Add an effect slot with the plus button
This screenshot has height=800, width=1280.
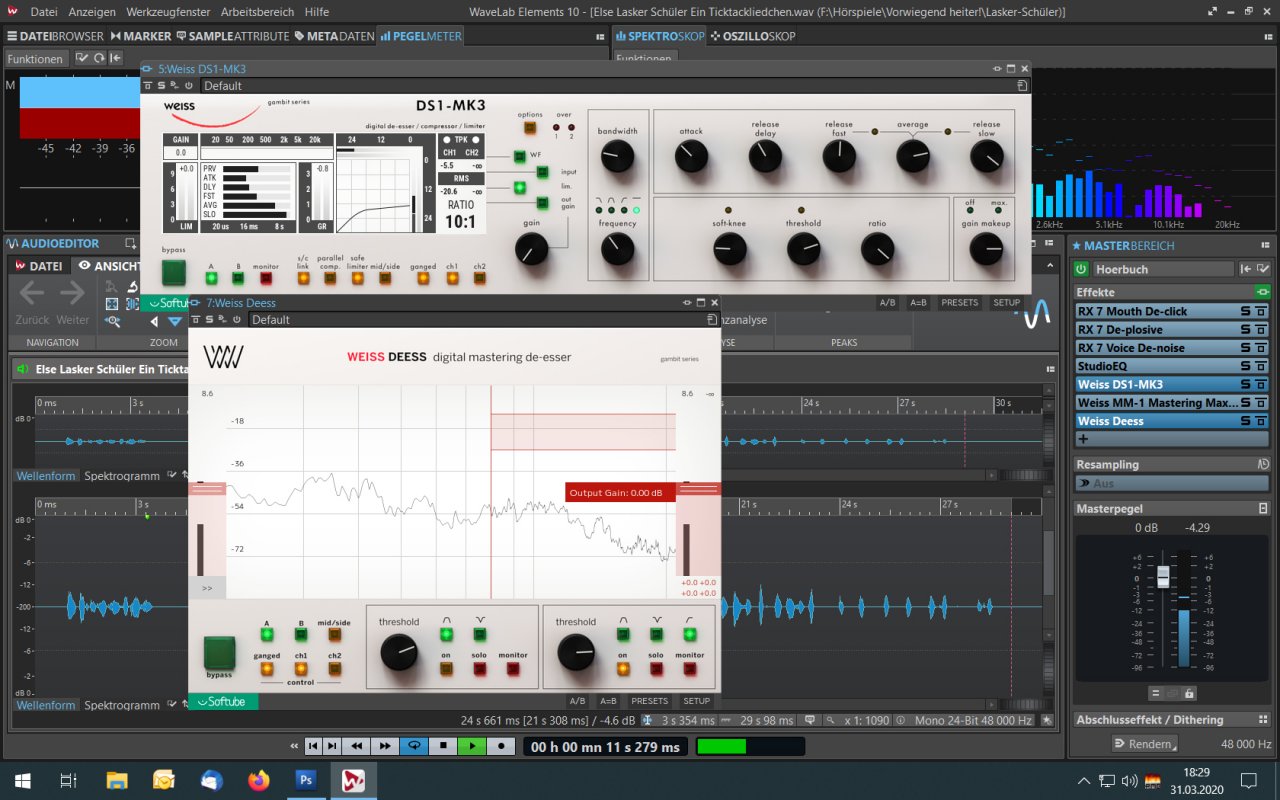(x=1083, y=439)
